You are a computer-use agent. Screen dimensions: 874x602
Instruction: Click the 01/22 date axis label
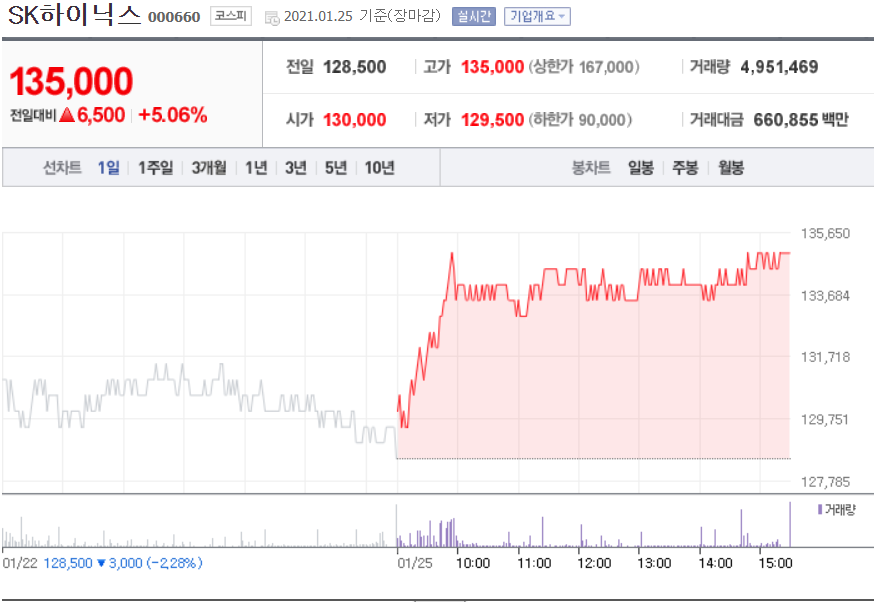pos(20,563)
